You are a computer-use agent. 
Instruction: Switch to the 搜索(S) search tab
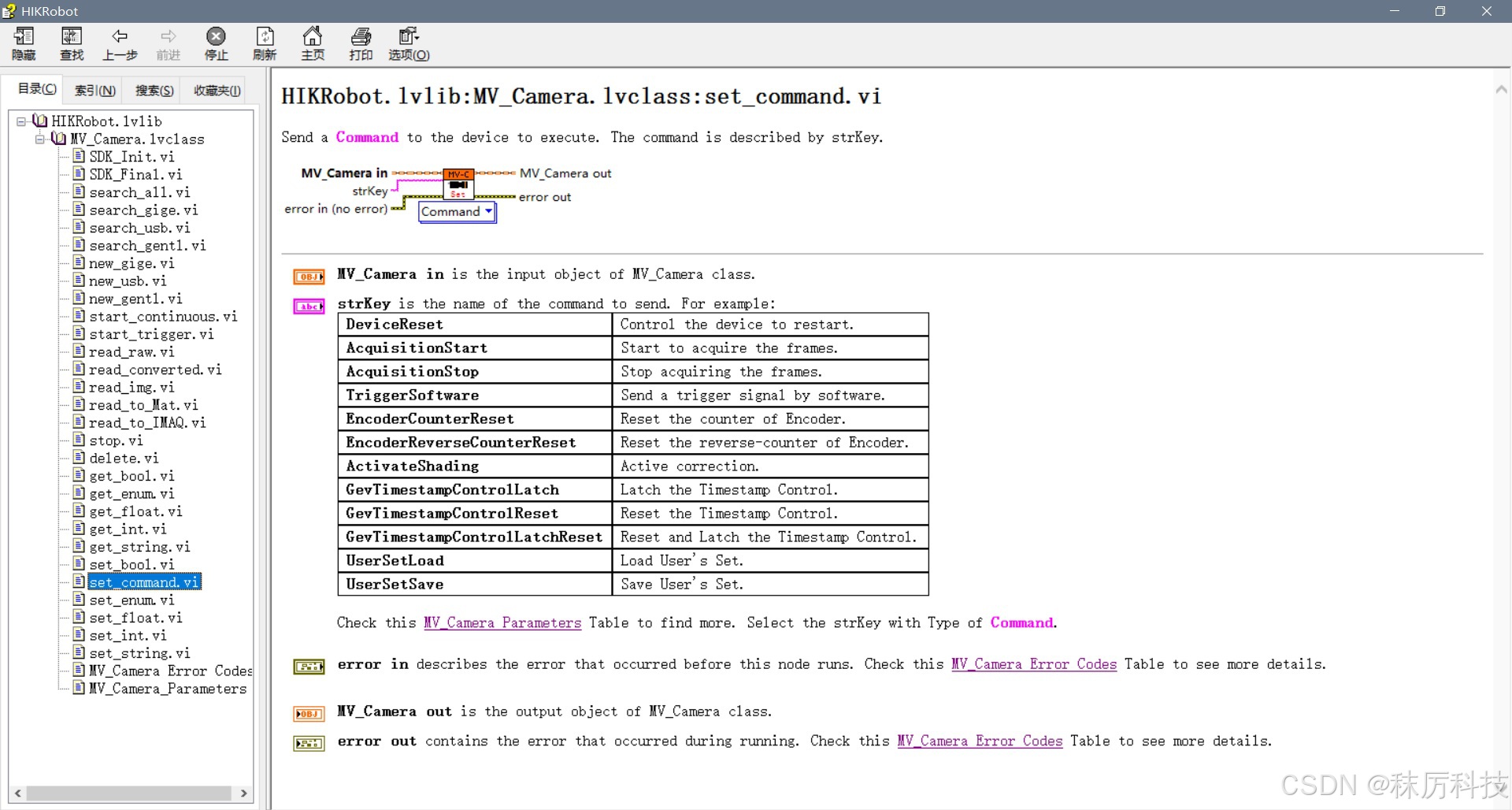pos(154,91)
